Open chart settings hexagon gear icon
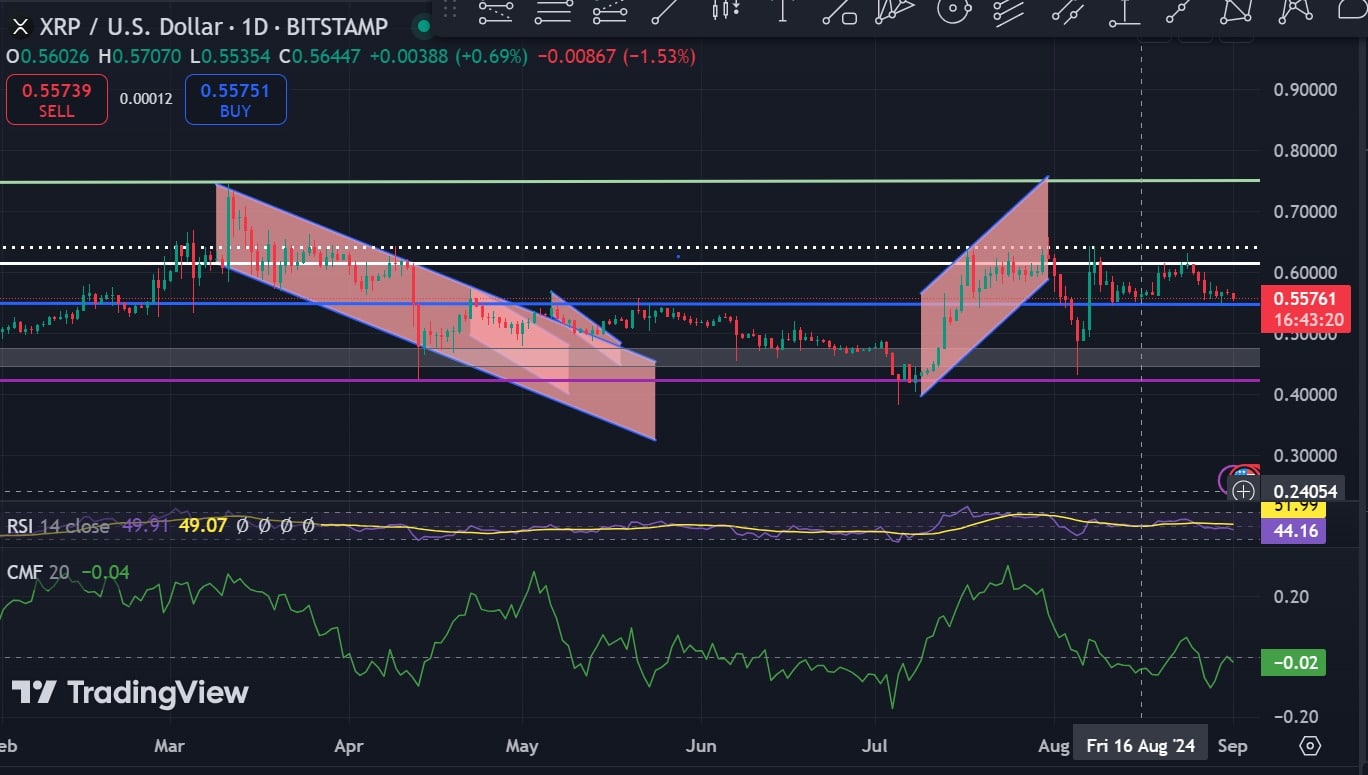The height and width of the screenshot is (775, 1368). coord(1310,746)
